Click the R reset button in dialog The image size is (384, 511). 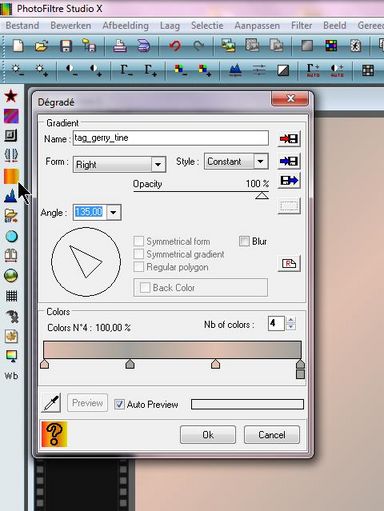coord(289,264)
